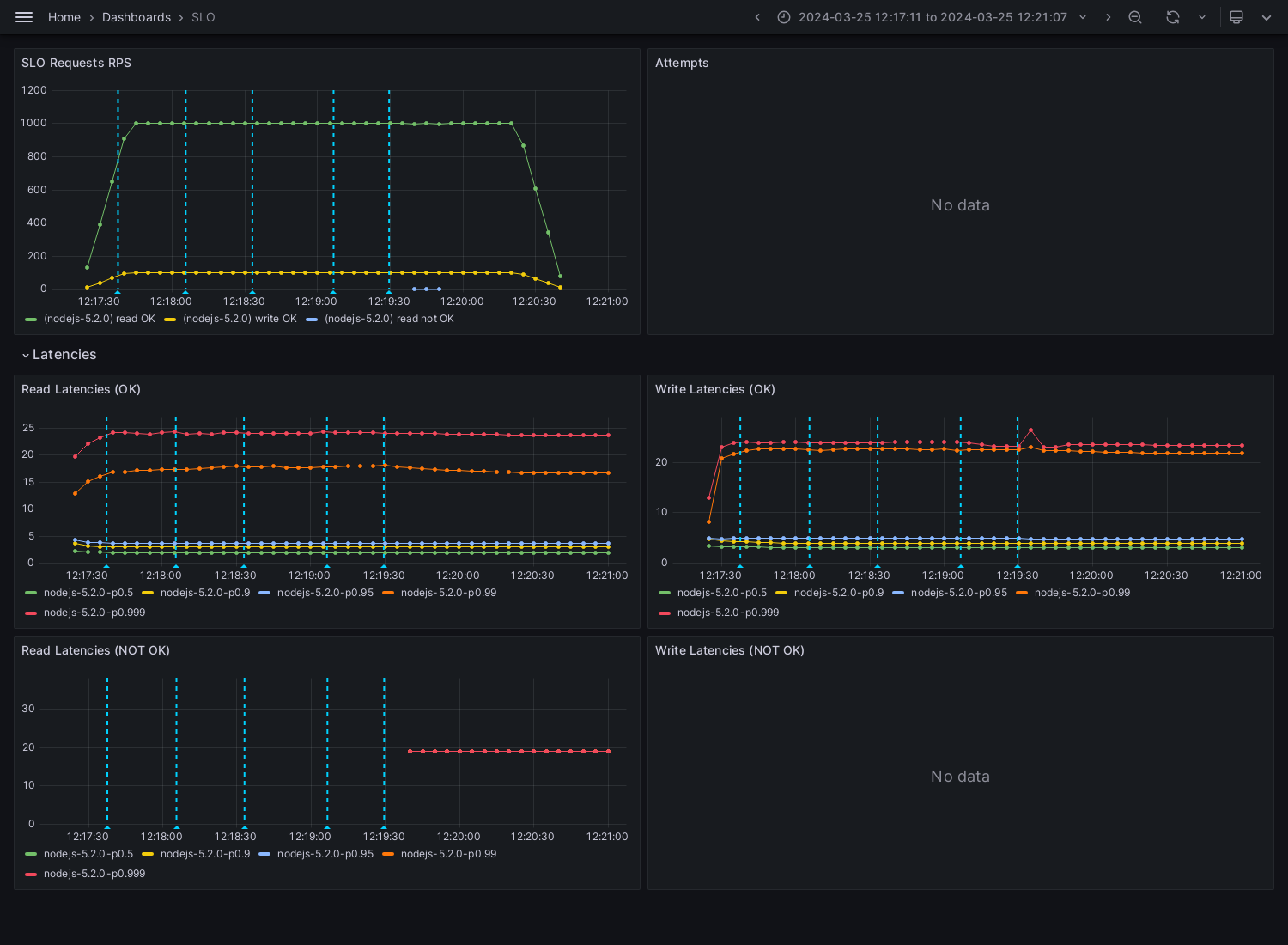This screenshot has height=945, width=1288.
Task: Click yellow write OK color swatch in RPS legend
Action: click(x=170, y=320)
